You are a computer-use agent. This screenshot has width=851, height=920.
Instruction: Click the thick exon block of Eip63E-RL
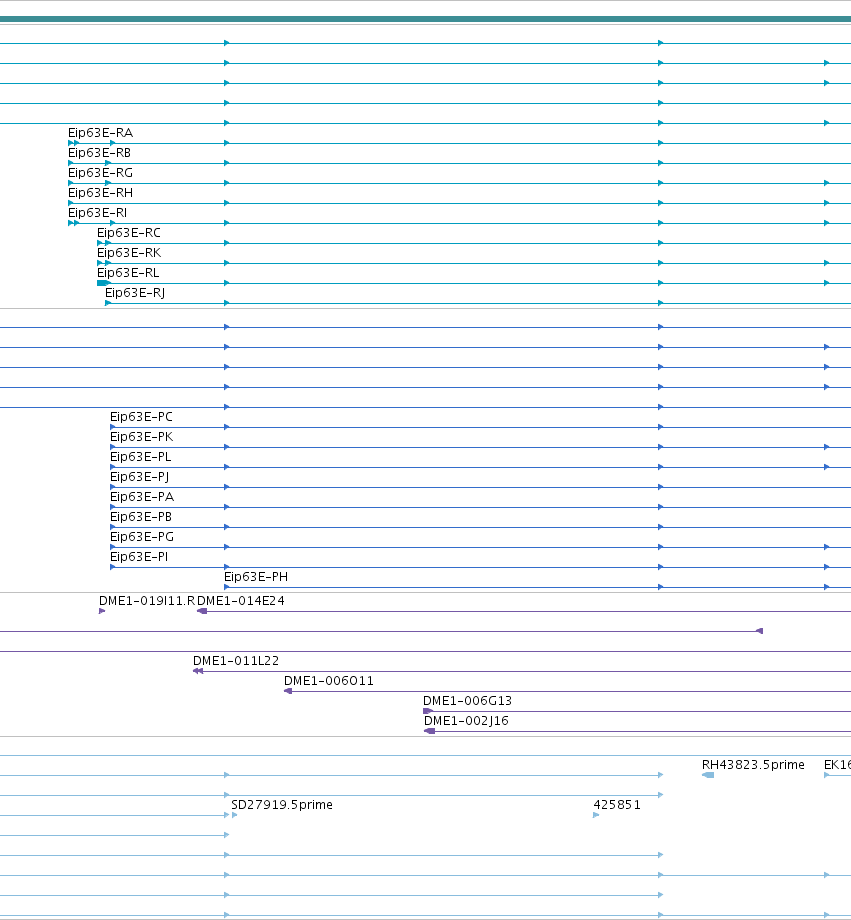pos(103,283)
